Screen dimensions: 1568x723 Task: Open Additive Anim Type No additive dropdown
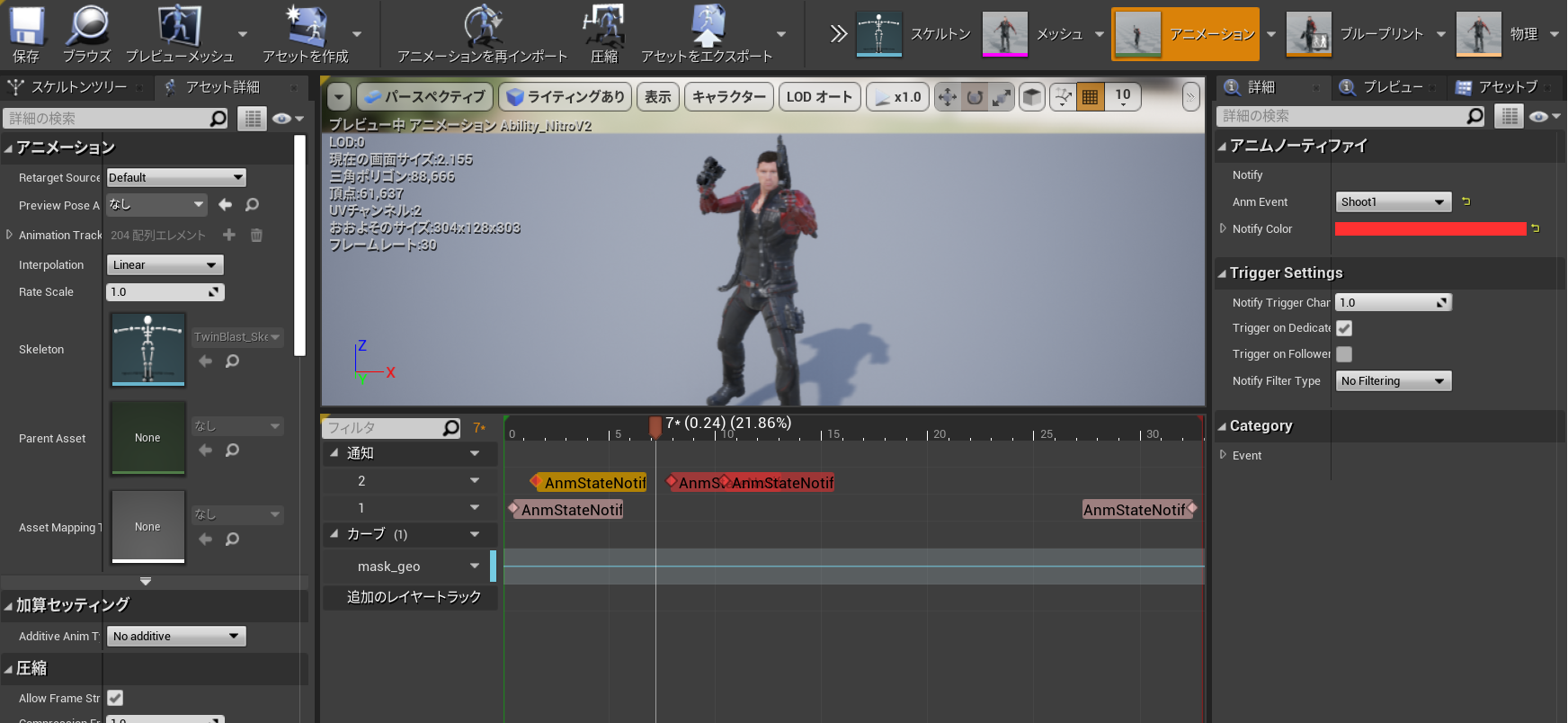[x=176, y=636]
